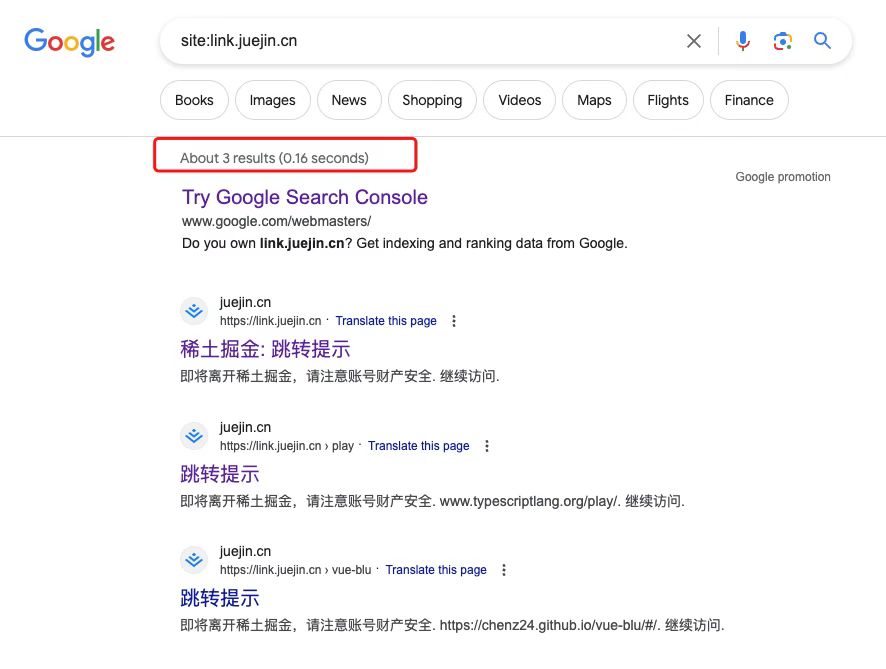
Task: Translate the link.juejin.cn › play page
Action: pos(418,446)
